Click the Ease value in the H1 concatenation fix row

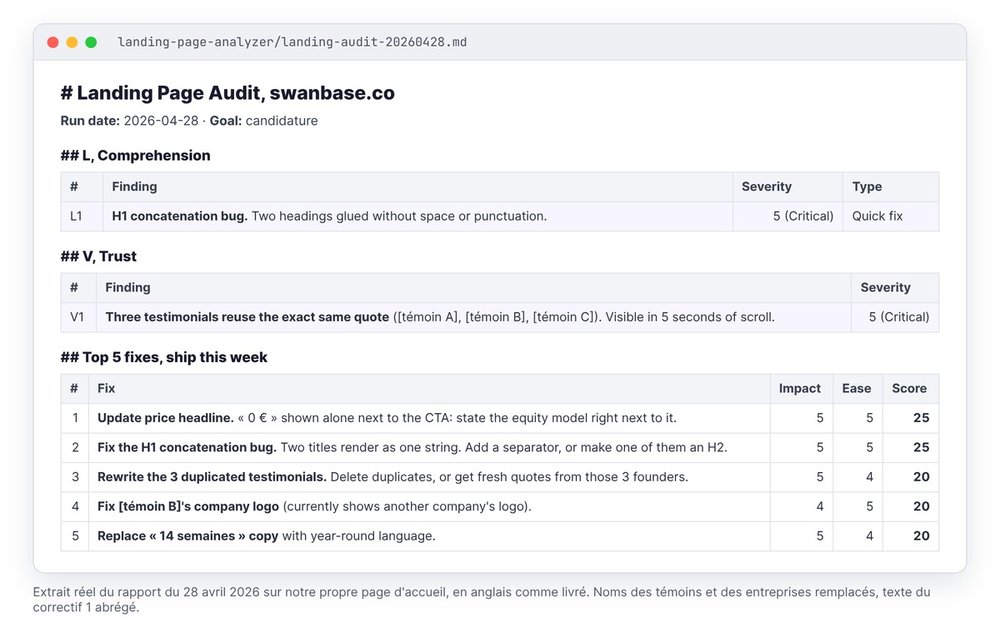[x=869, y=447]
